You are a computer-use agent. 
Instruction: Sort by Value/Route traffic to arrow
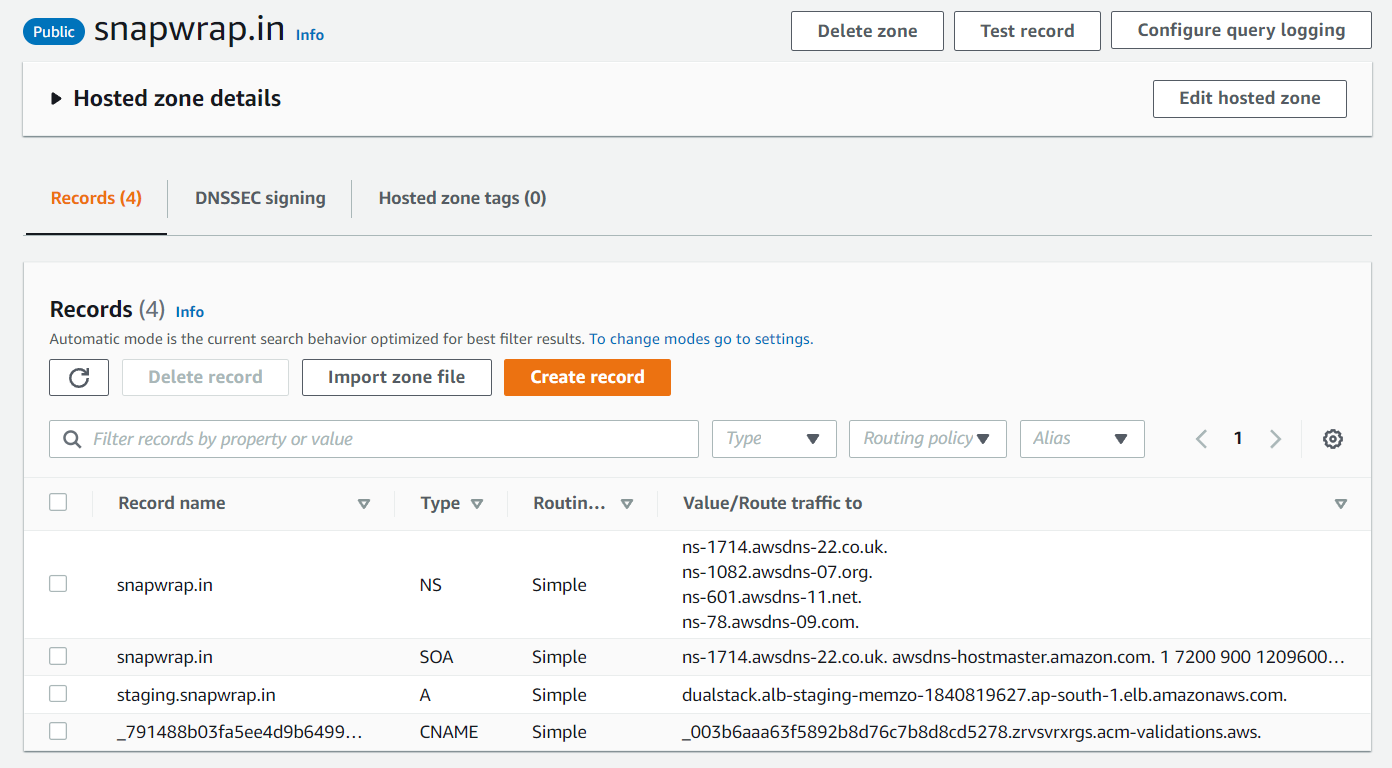click(1341, 504)
